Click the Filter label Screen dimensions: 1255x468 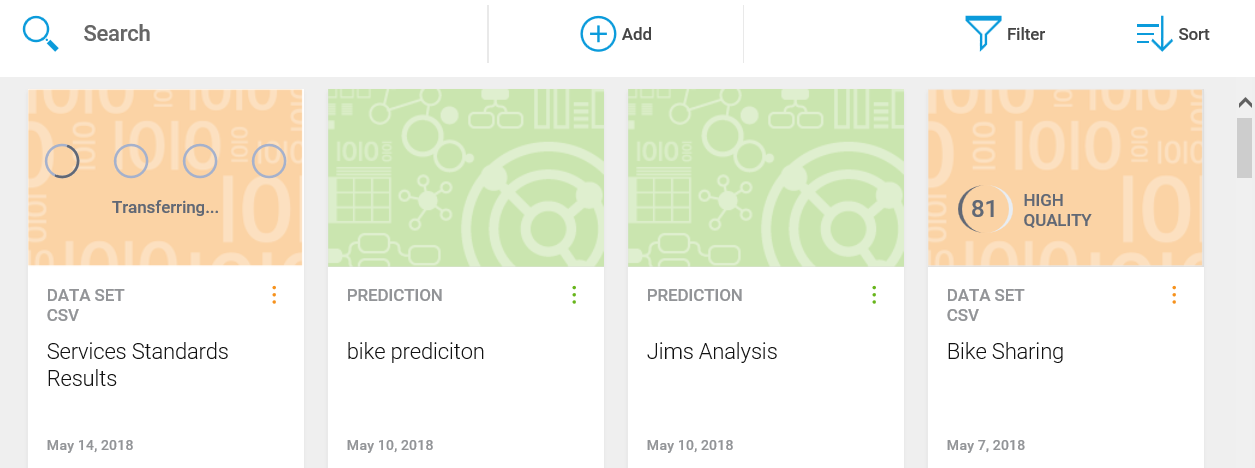(1026, 34)
